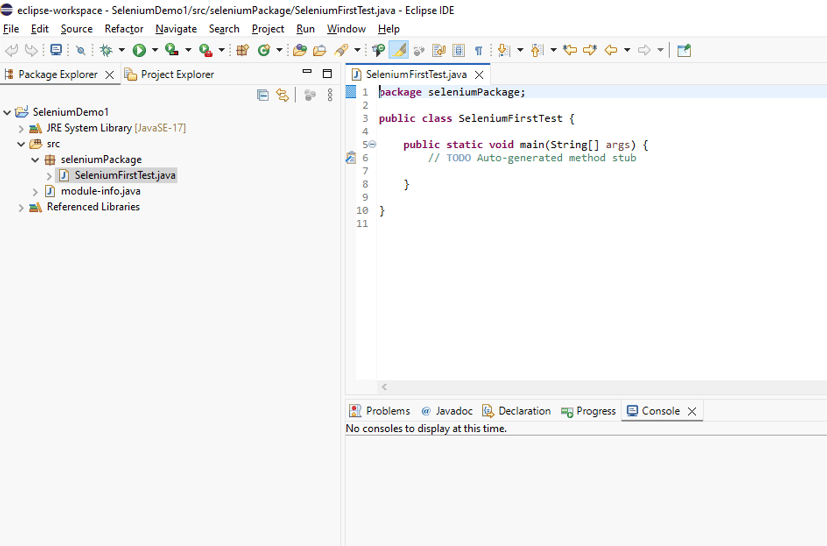Expand the JRE System Library node
This screenshot has width=827, height=546.
21,128
